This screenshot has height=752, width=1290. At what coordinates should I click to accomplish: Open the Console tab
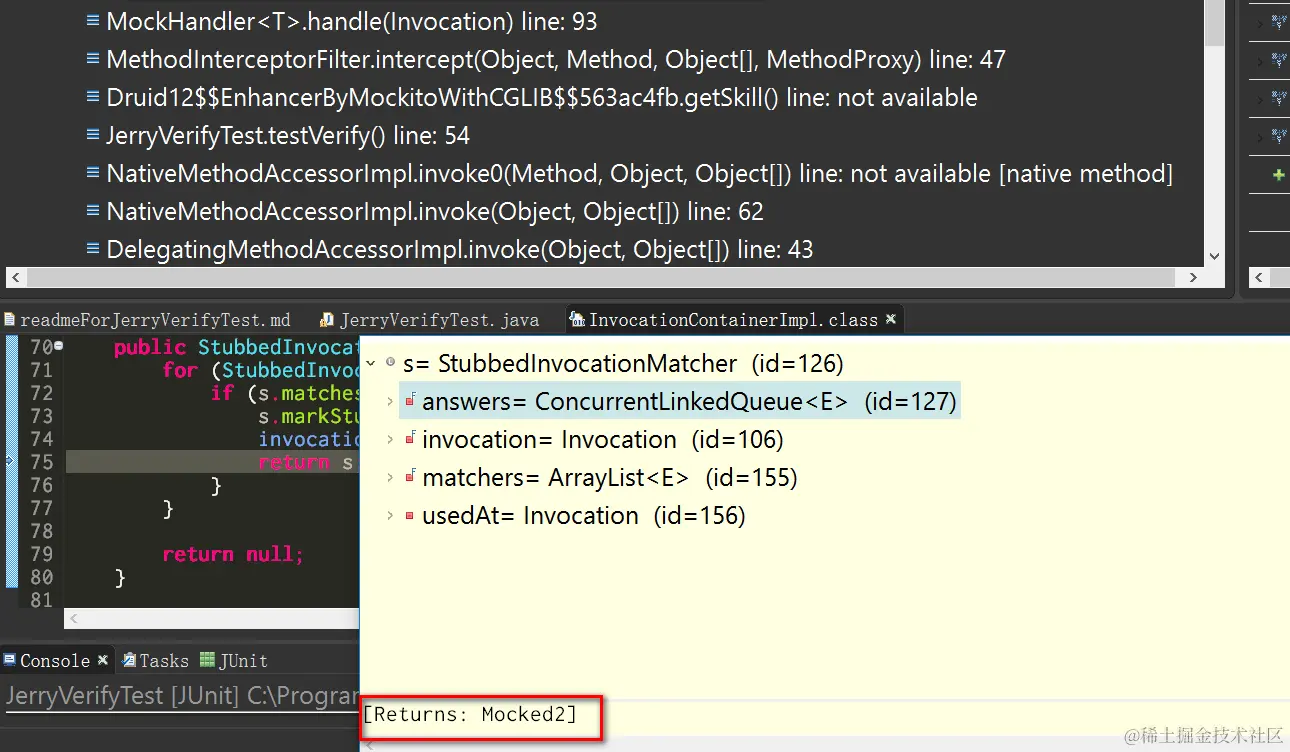(55, 660)
